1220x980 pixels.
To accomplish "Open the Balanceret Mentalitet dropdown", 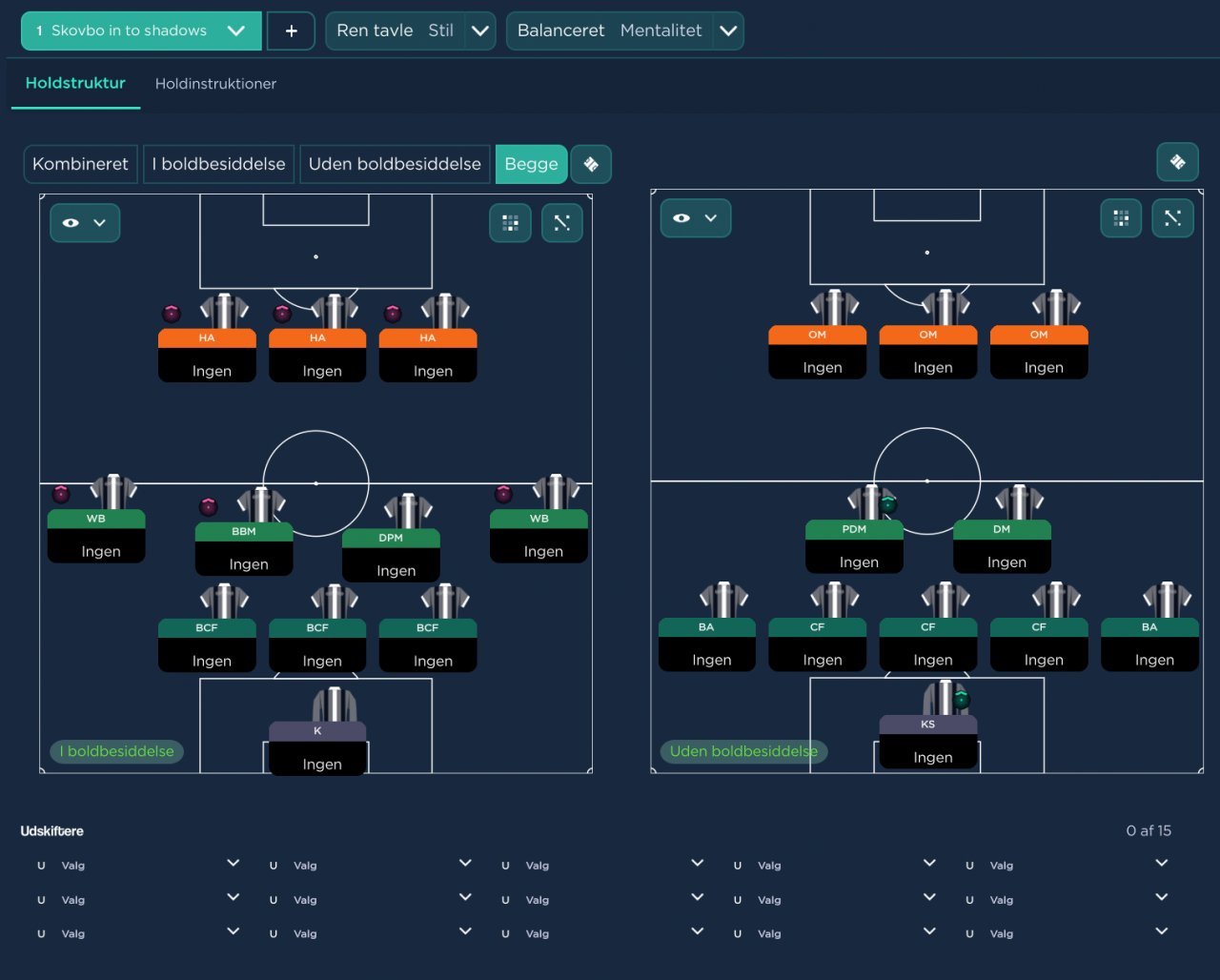I will pos(728,31).
